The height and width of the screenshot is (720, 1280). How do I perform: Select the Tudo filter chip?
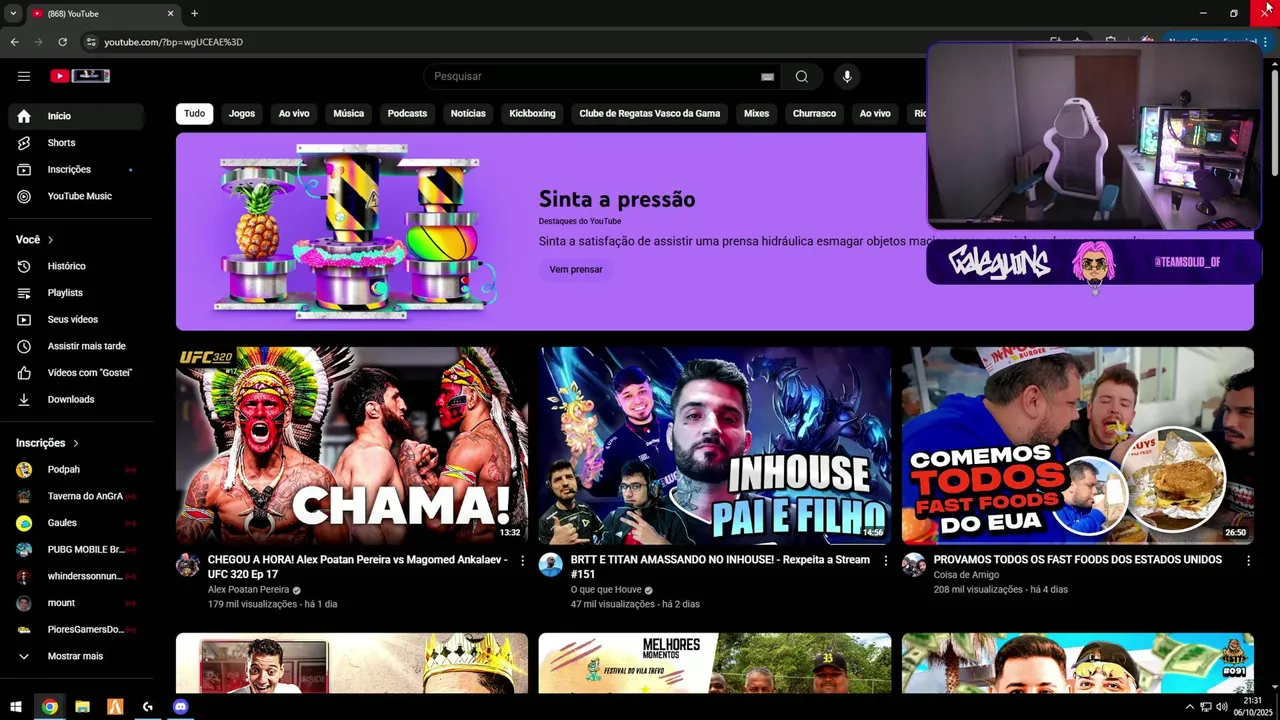click(x=195, y=113)
